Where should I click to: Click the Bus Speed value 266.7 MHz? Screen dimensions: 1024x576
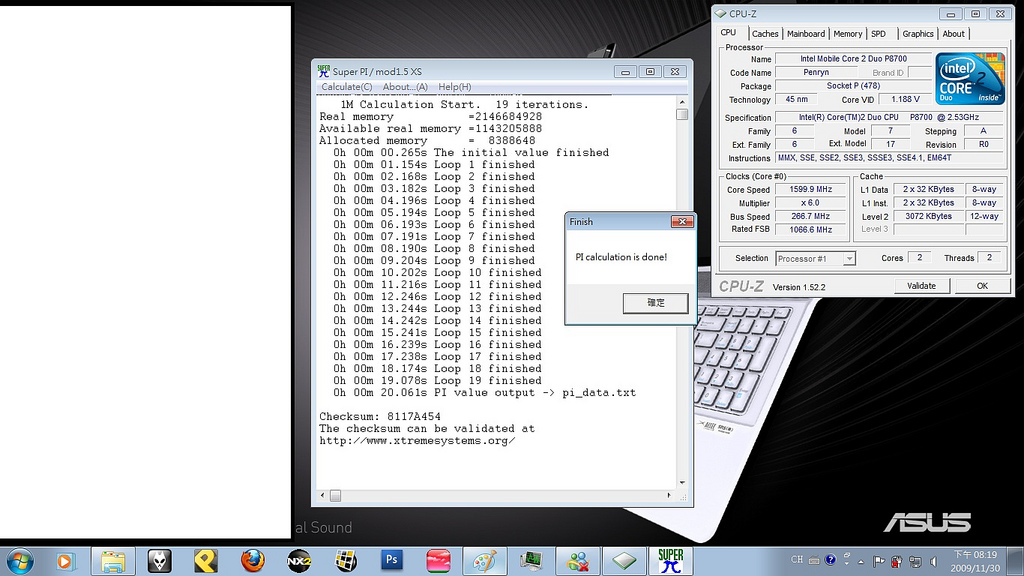(810, 216)
